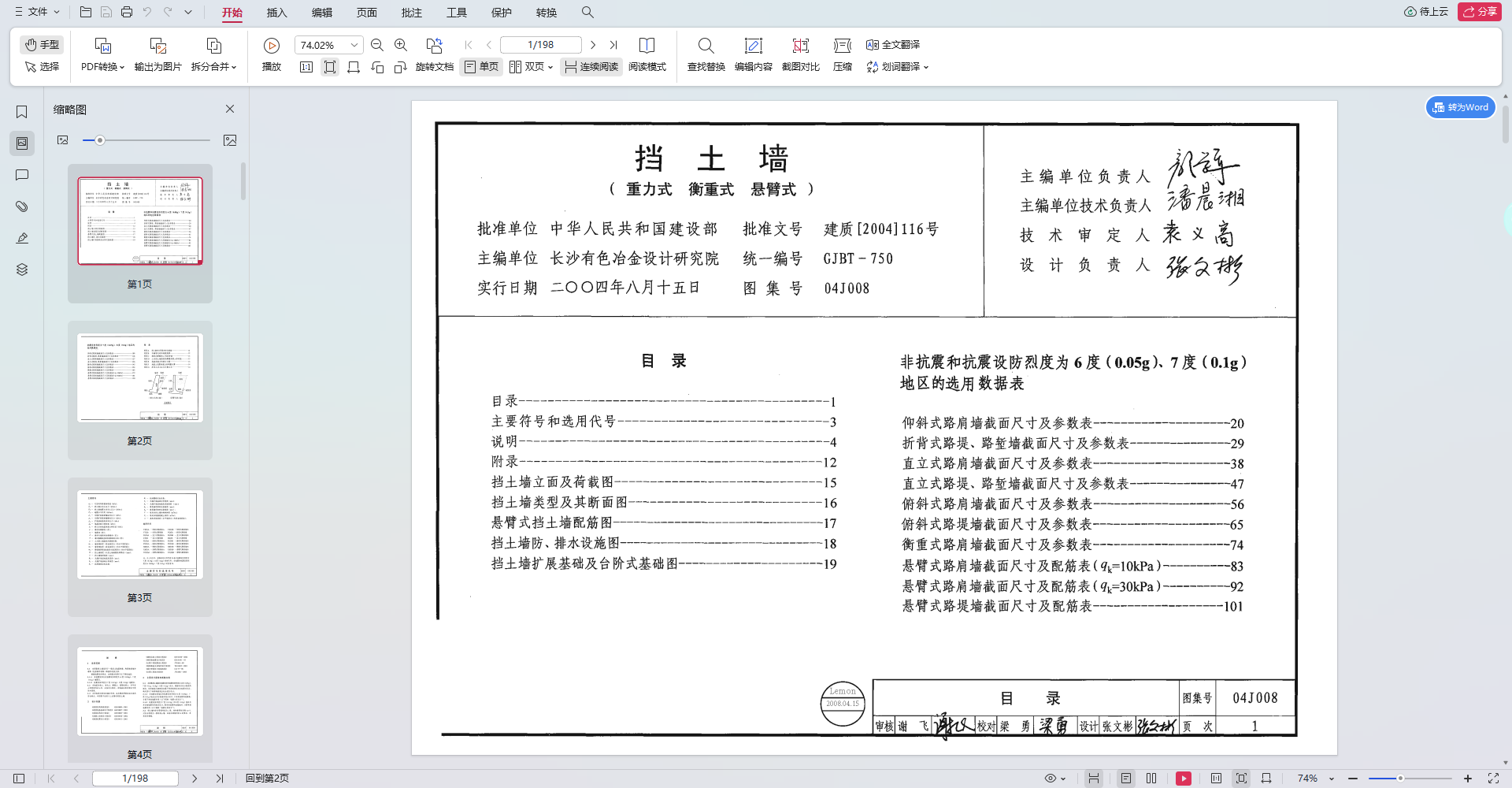Open the 74.02% zoom combo box
The height and width of the screenshot is (788, 1512).
pyautogui.click(x=328, y=45)
